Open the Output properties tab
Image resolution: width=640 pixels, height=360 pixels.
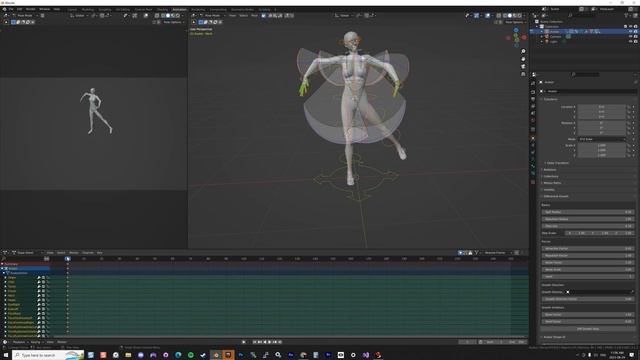[533, 99]
